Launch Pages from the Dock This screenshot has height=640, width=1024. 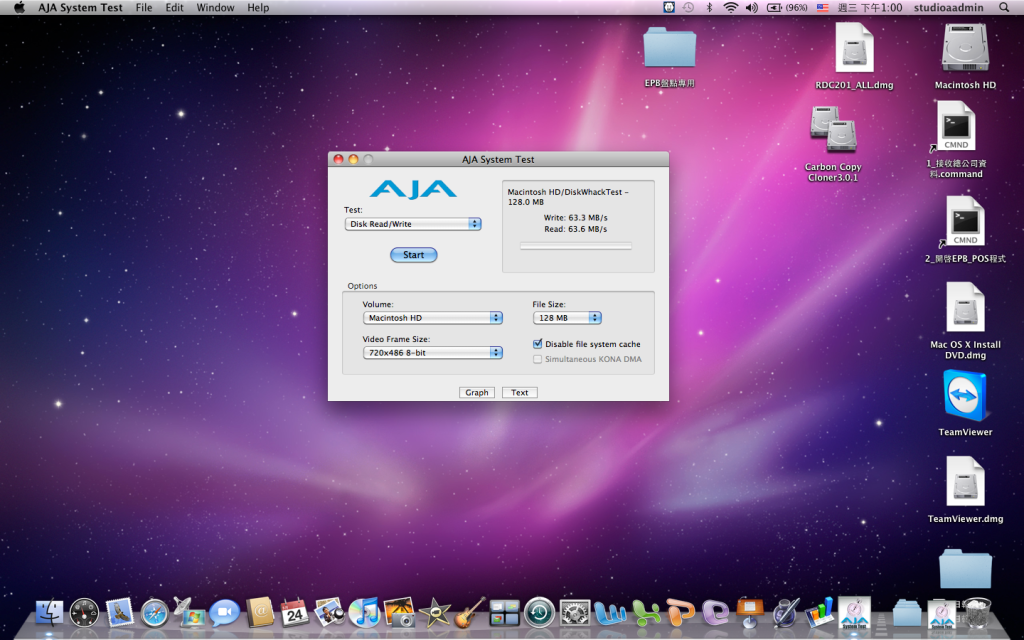(x=785, y=613)
